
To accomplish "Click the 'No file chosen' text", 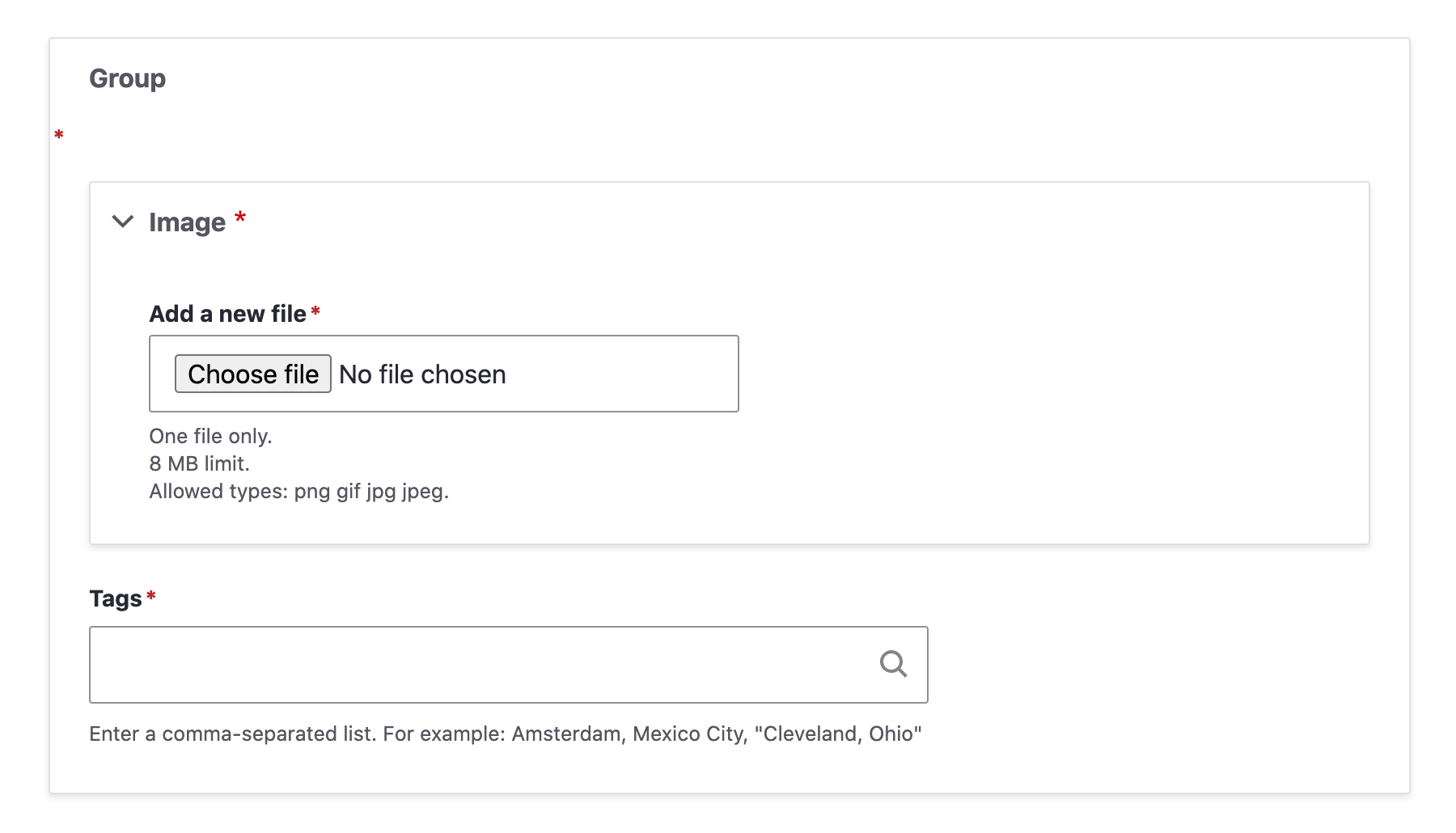I will point(422,374).
